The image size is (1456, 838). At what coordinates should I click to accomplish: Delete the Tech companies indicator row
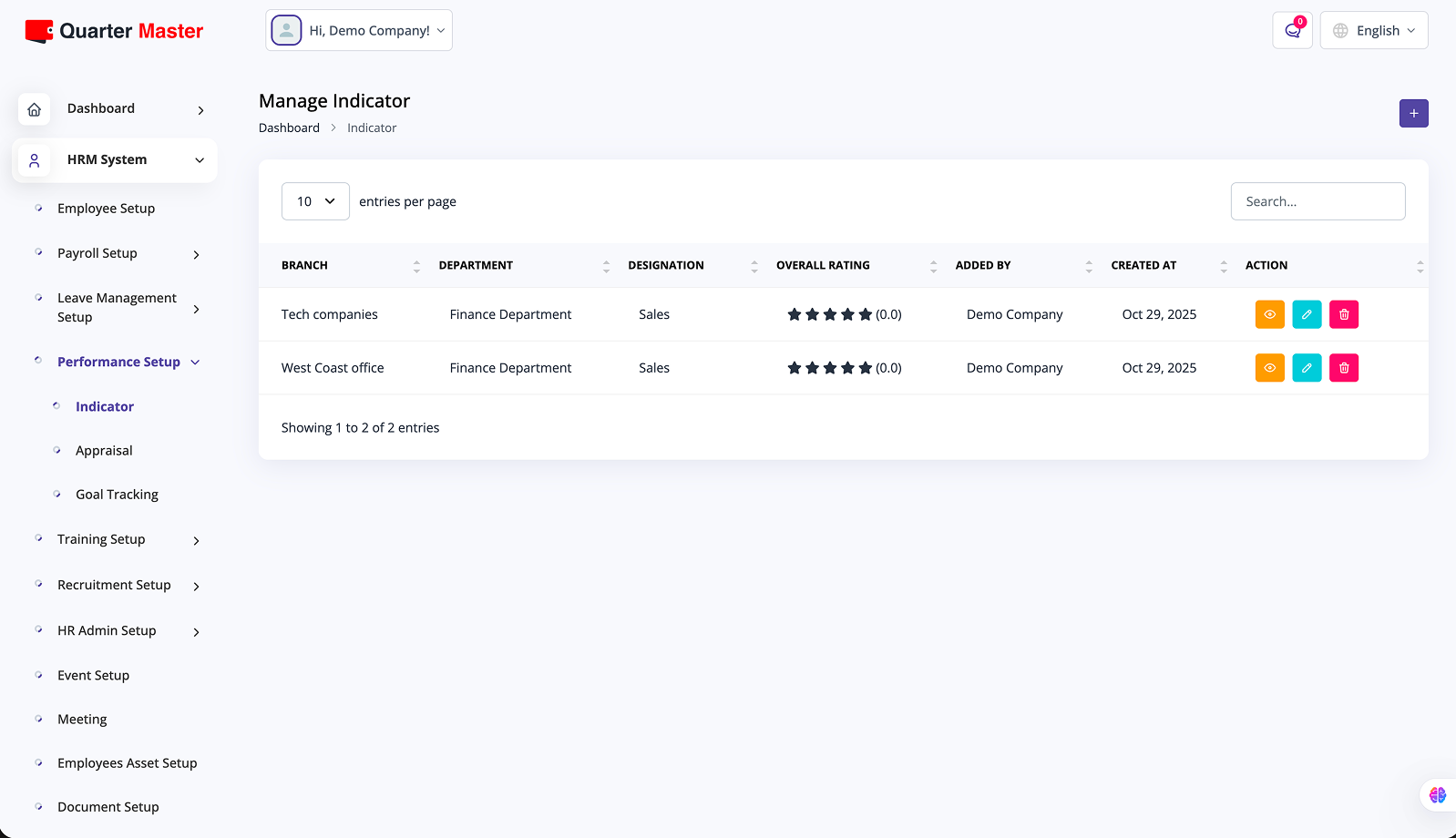[1344, 314]
